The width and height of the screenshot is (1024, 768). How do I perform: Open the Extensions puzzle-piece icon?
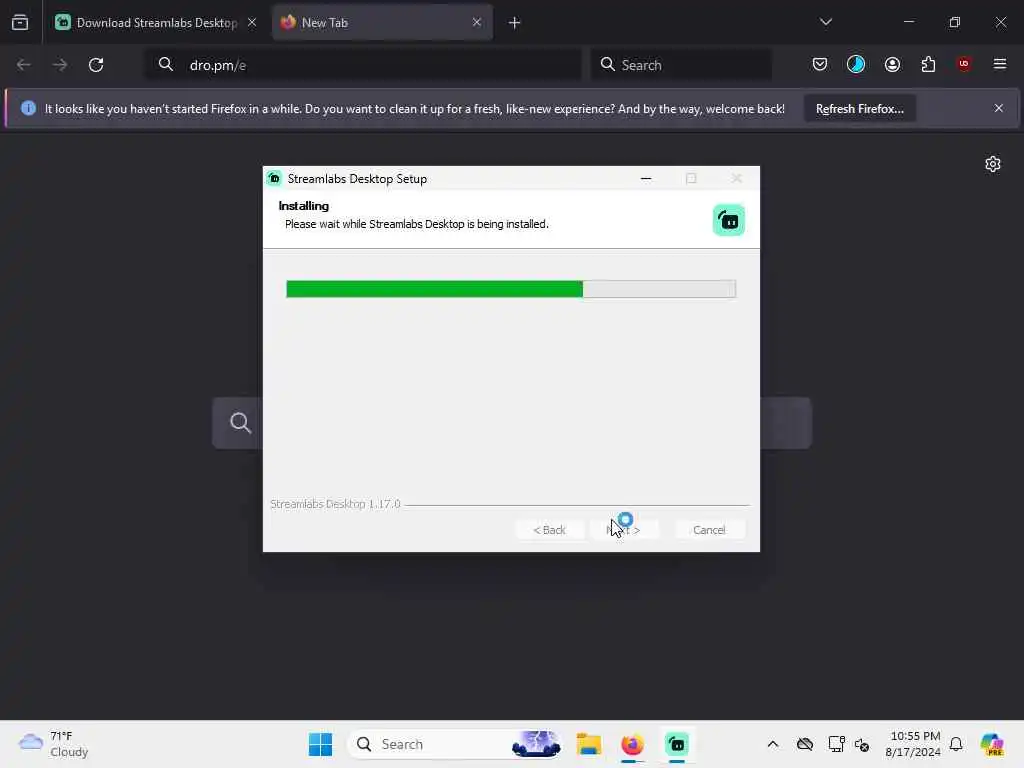[928, 64]
